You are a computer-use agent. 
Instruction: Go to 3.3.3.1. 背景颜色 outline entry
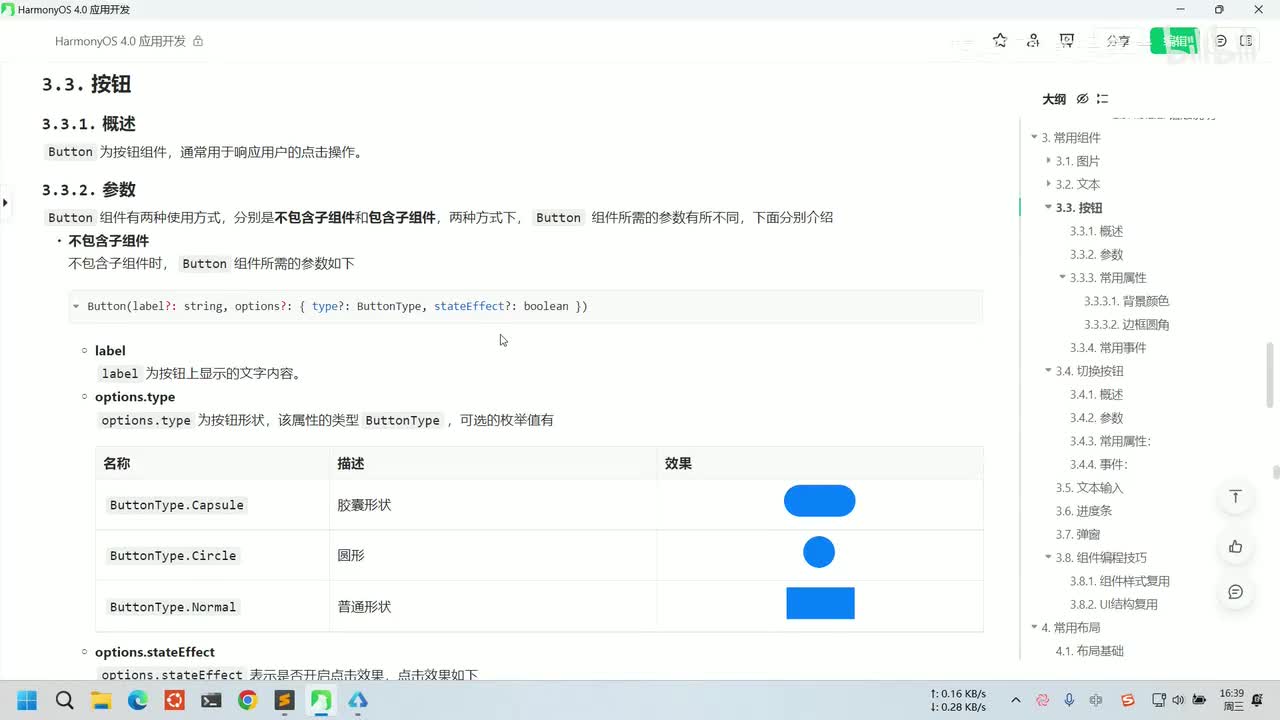1126,301
